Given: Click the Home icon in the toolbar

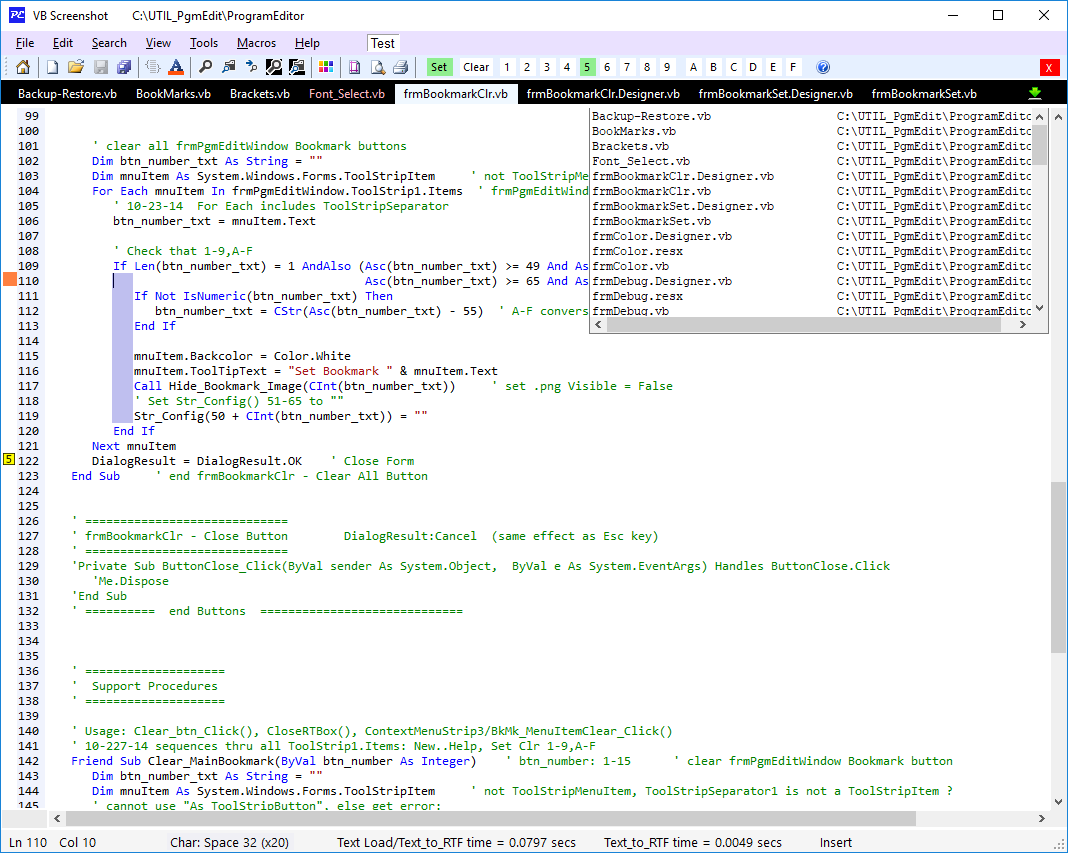Looking at the screenshot, I should click(x=23, y=67).
